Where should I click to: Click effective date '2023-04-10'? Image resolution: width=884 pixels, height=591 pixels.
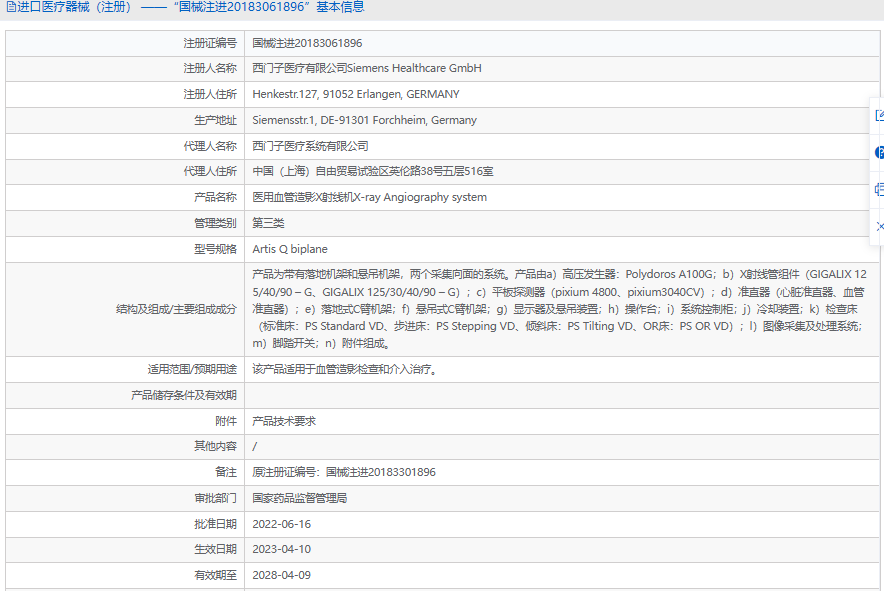click(x=281, y=549)
